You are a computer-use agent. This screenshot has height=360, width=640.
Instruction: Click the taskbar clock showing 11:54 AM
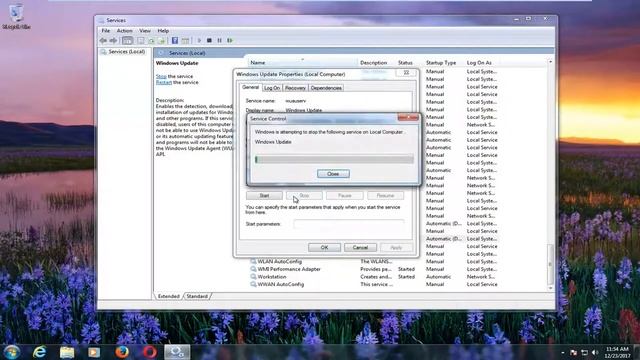click(x=617, y=352)
